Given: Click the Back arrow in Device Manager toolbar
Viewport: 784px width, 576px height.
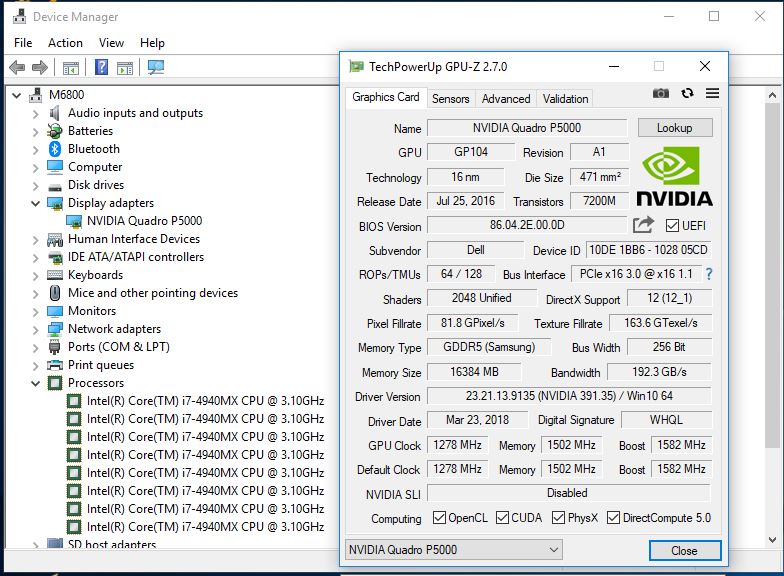Looking at the screenshot, I should coord(18,67).
